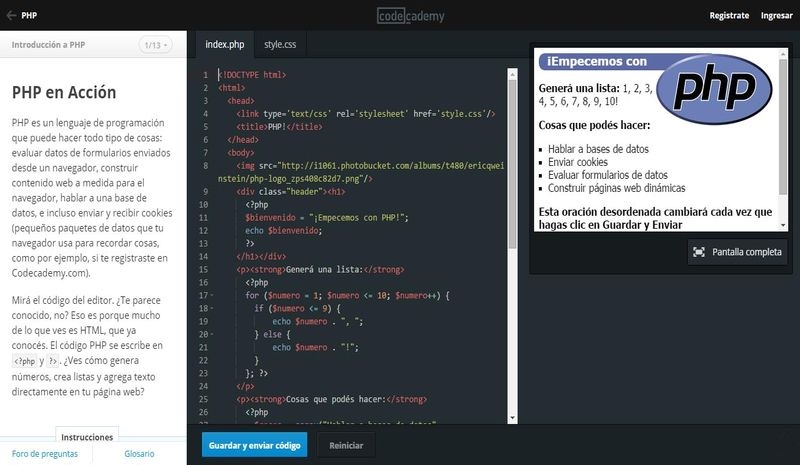This screenshot has height=465, width=800.
Task: Click Guardar y enviar código button
Action: click(x=255, y=445)
